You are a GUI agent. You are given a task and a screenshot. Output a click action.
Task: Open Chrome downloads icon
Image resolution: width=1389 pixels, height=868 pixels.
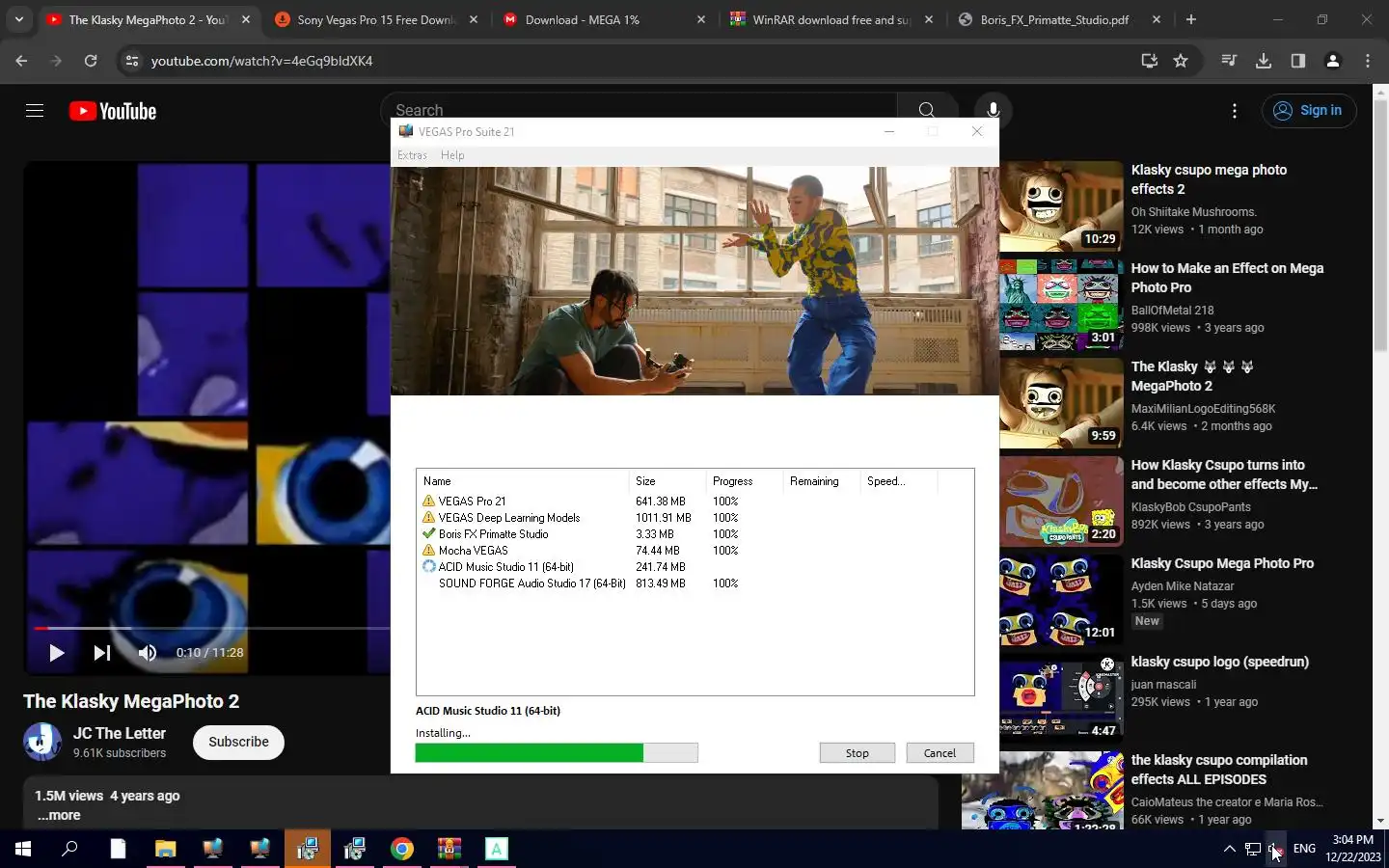click(1264, 61)
